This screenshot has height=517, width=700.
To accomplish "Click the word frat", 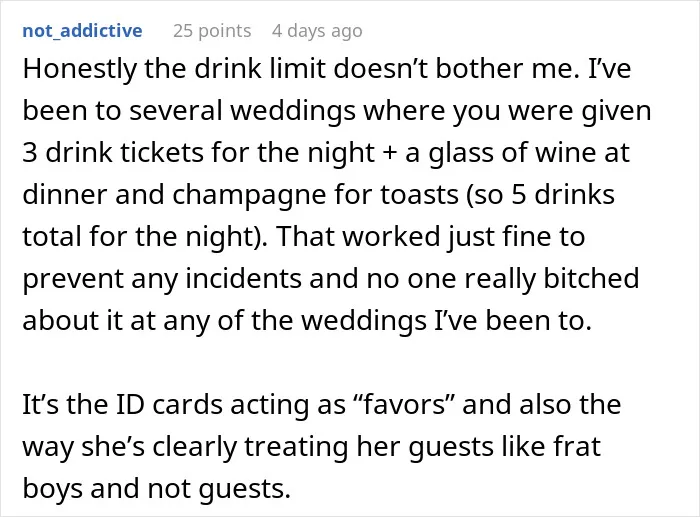I will [578, 446].
